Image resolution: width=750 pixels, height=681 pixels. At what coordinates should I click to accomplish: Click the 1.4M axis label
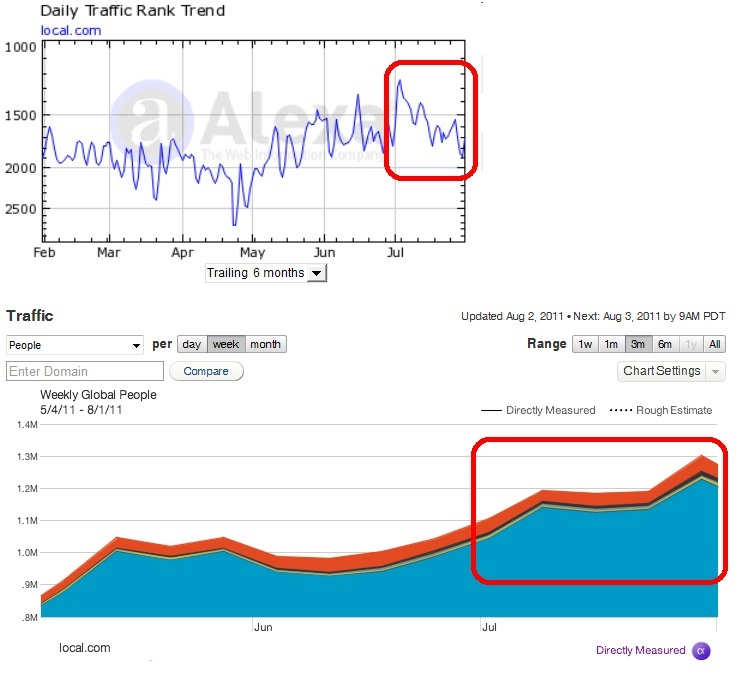coord(27,425)
